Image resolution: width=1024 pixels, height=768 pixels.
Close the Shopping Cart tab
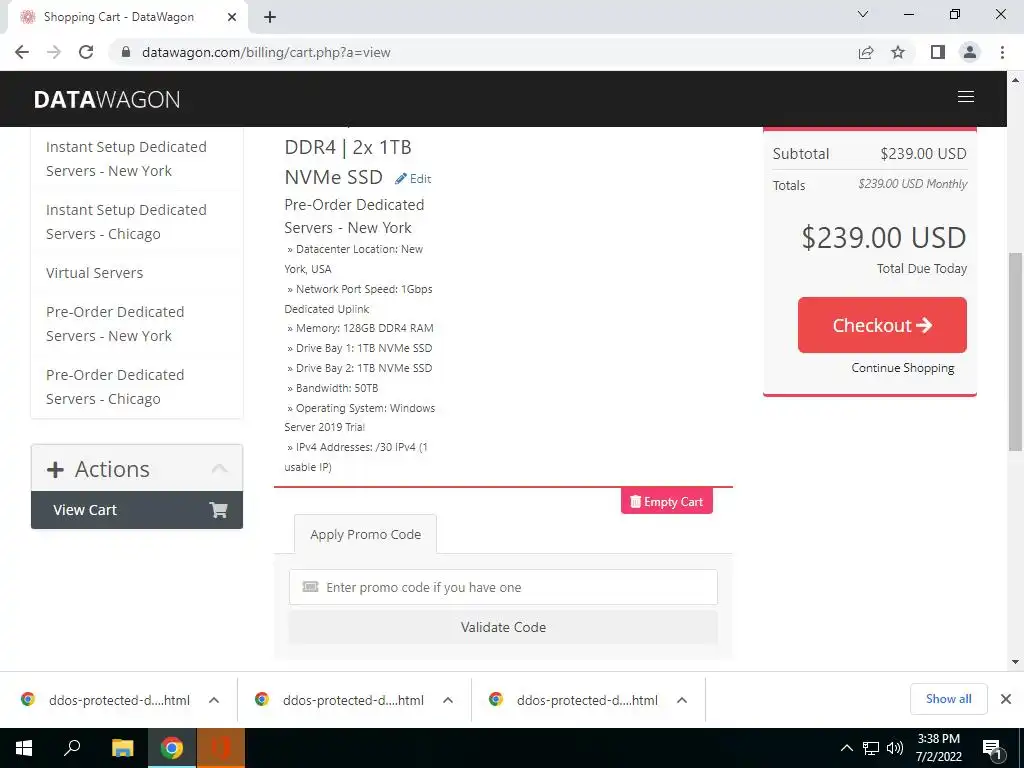(x=232, y=17)
